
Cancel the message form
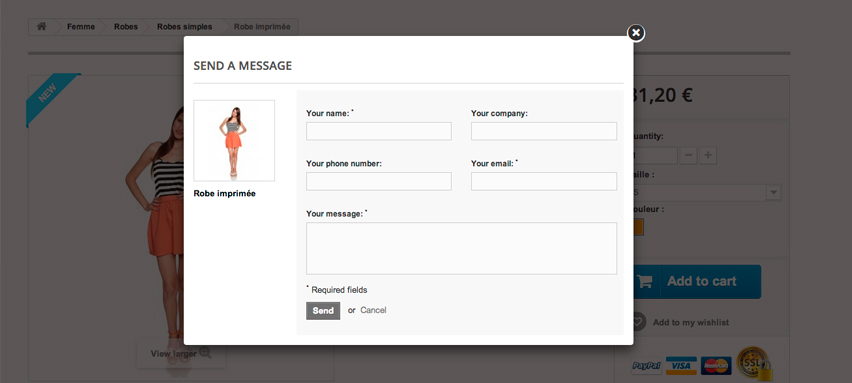coord(373,310)
